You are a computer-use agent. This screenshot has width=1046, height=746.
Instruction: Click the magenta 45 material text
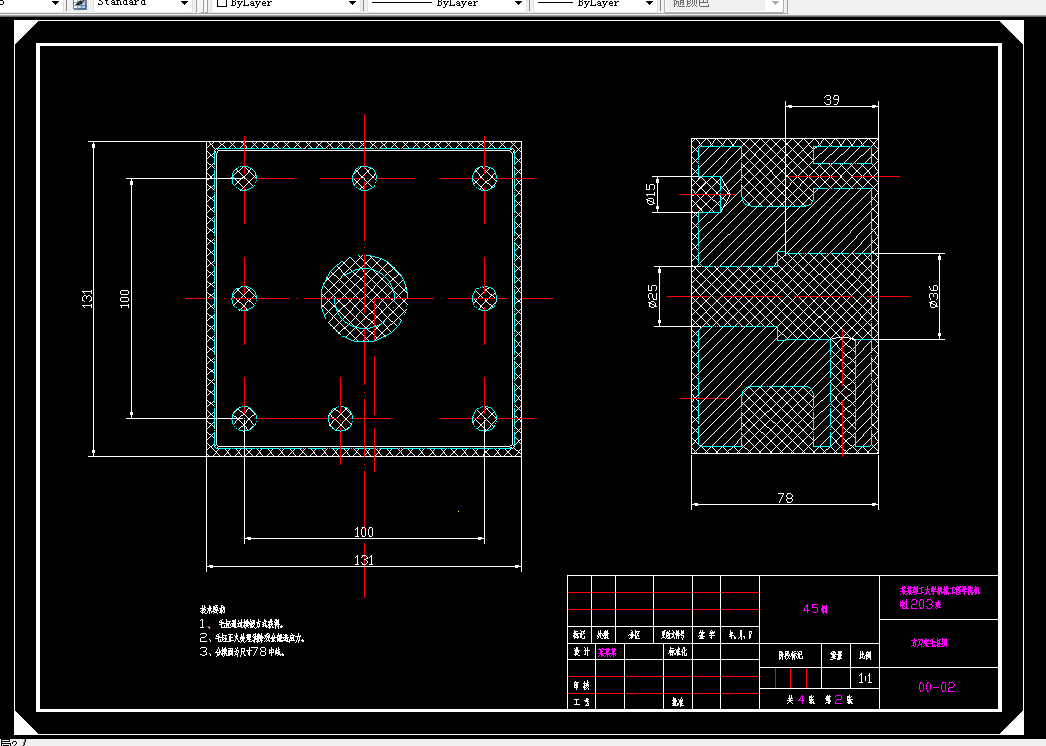[815, 609]
